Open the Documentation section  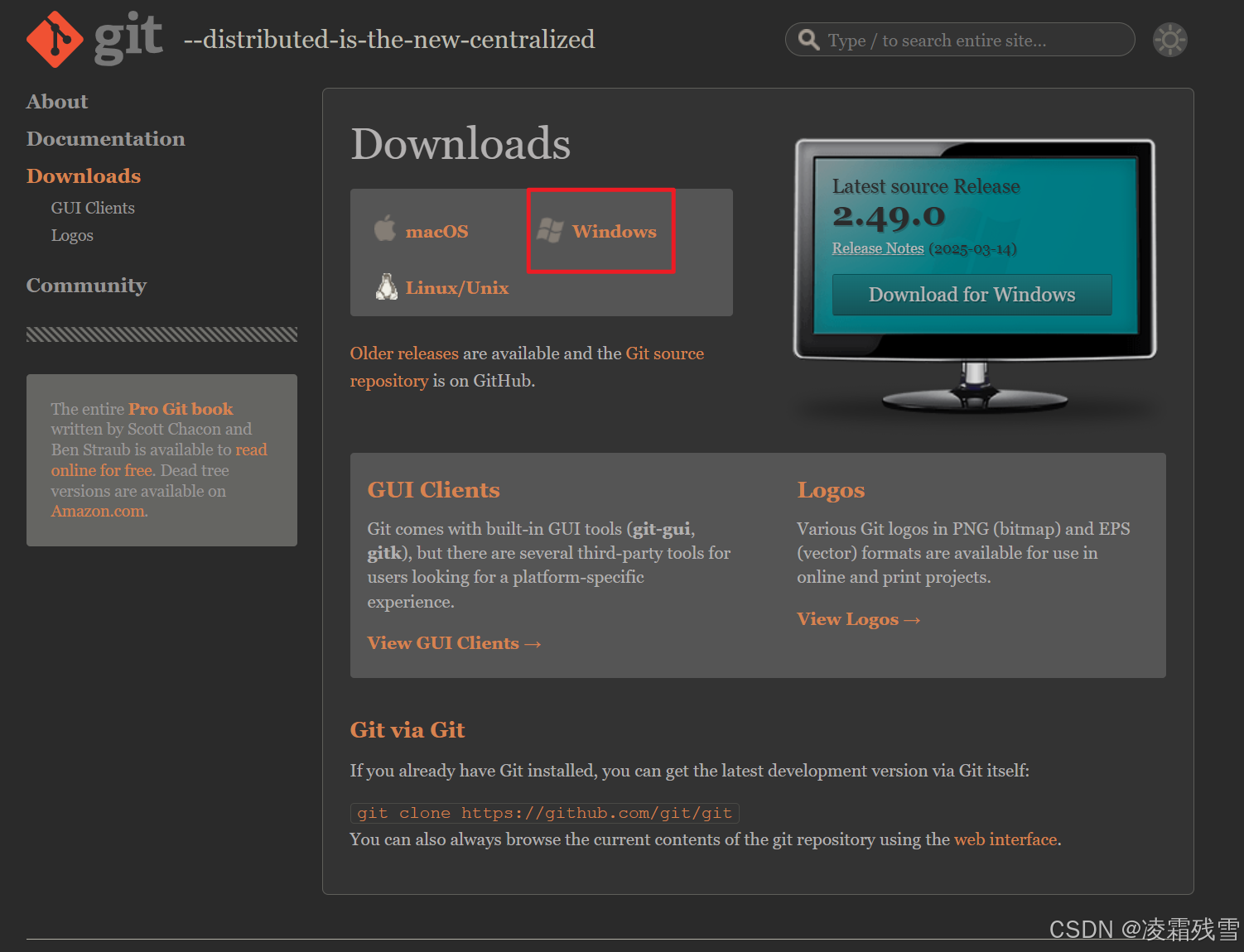106,139
